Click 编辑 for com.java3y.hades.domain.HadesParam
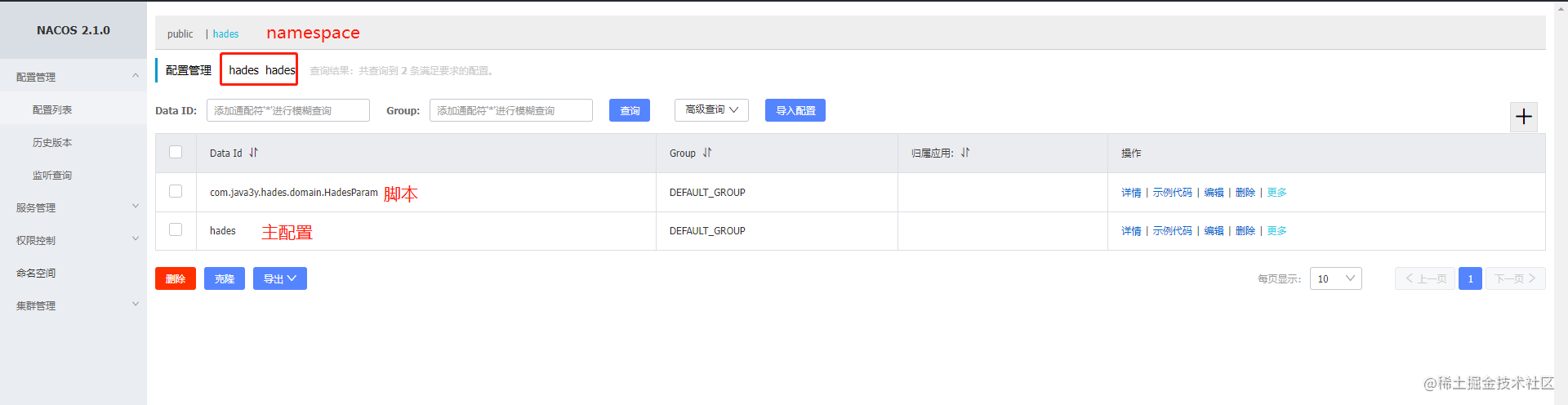Screen dimensions: 1568x405 click(1214, 193)
